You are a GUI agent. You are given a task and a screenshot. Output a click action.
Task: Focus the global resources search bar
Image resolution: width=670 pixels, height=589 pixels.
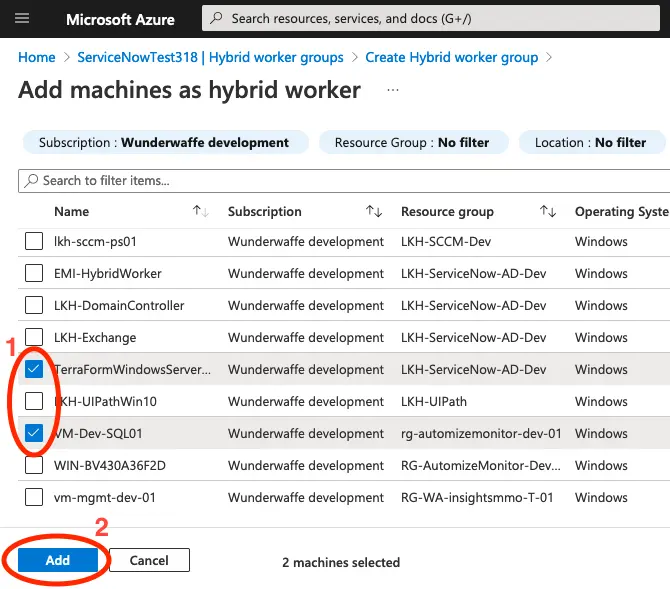[431, 18]
